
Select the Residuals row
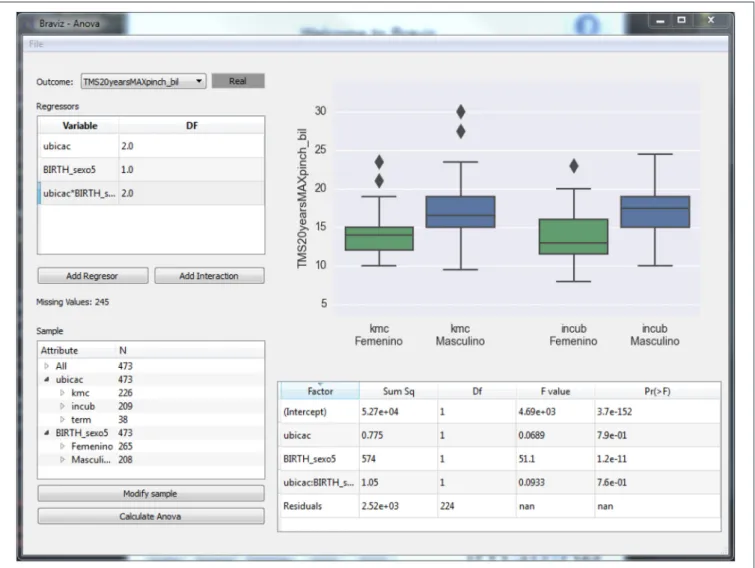(500, 506)
